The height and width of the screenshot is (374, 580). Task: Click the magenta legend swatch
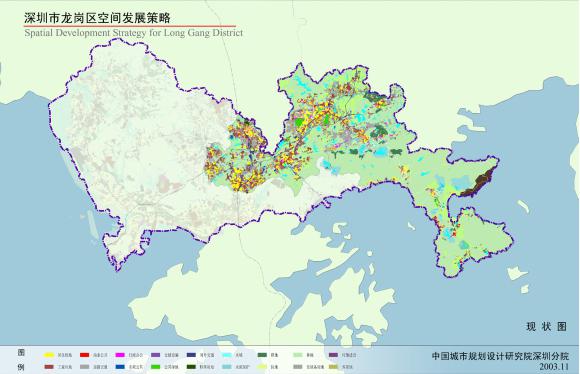[x=120, y=355]
